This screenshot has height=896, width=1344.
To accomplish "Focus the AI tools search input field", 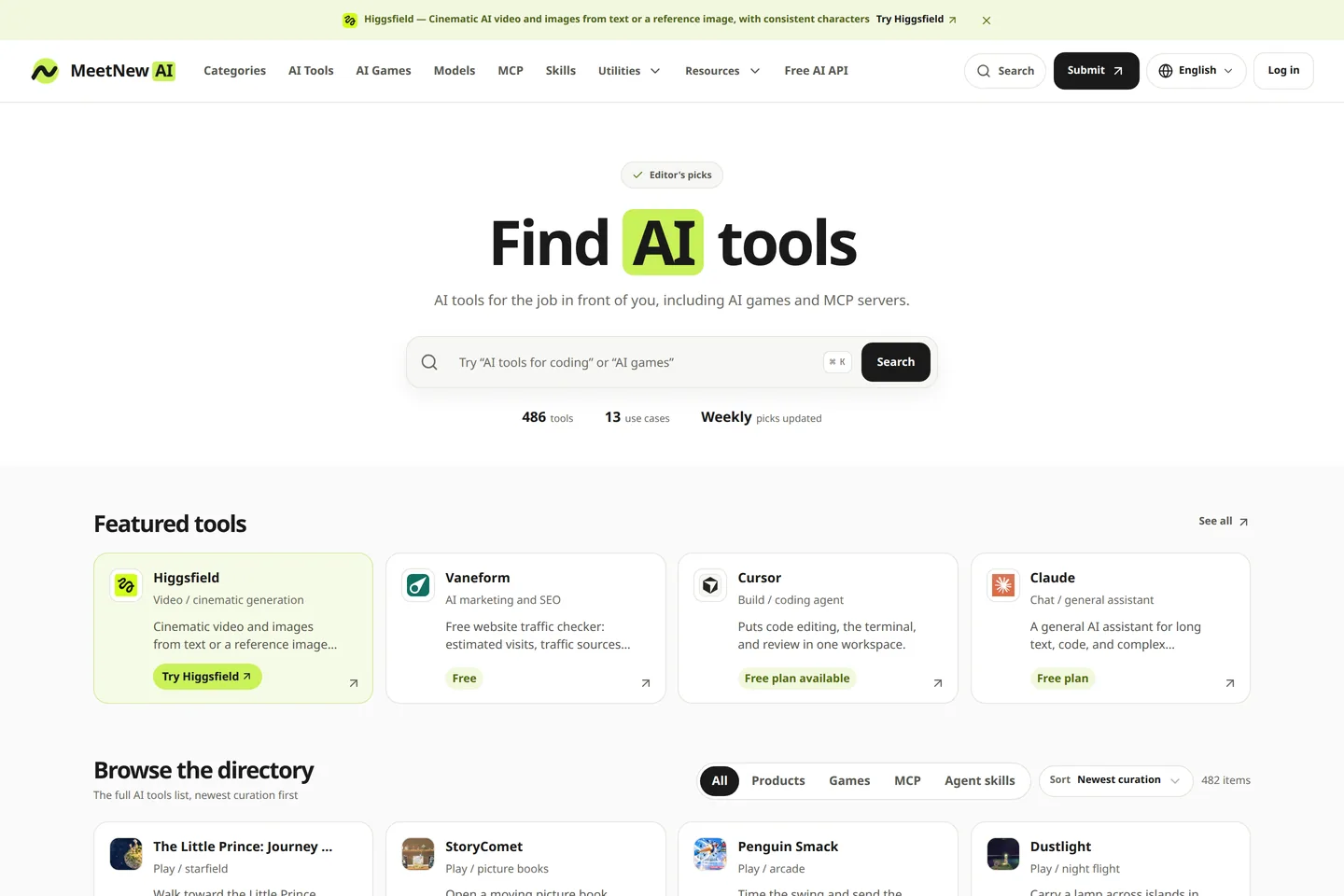I will pyautogui.click(x=635, y=362).
